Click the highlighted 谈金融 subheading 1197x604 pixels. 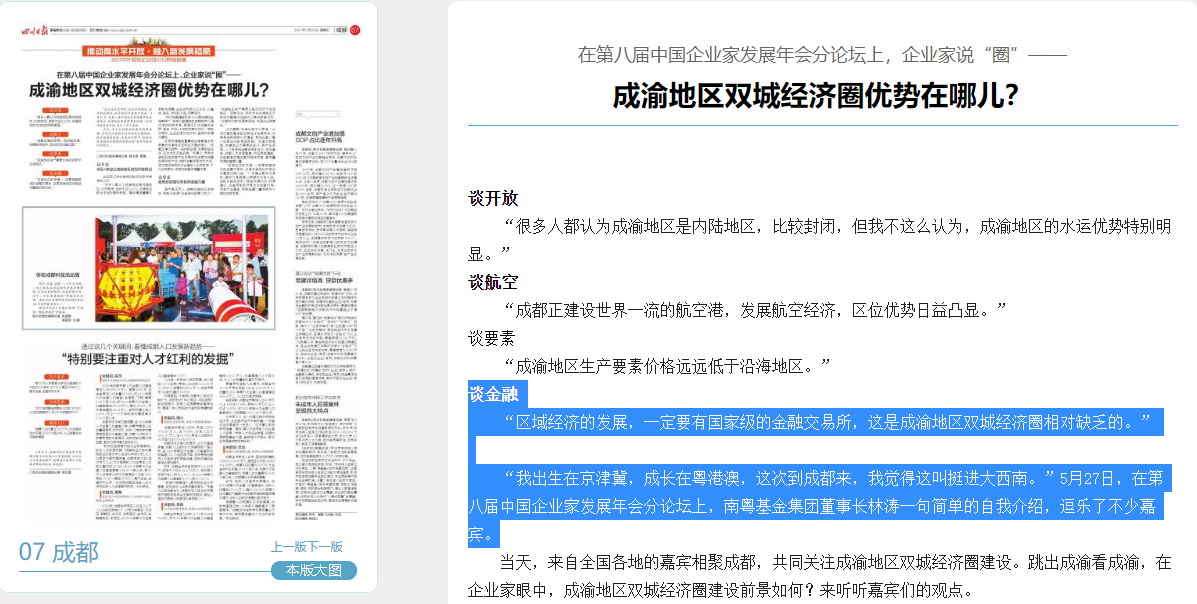click(493, 394)
